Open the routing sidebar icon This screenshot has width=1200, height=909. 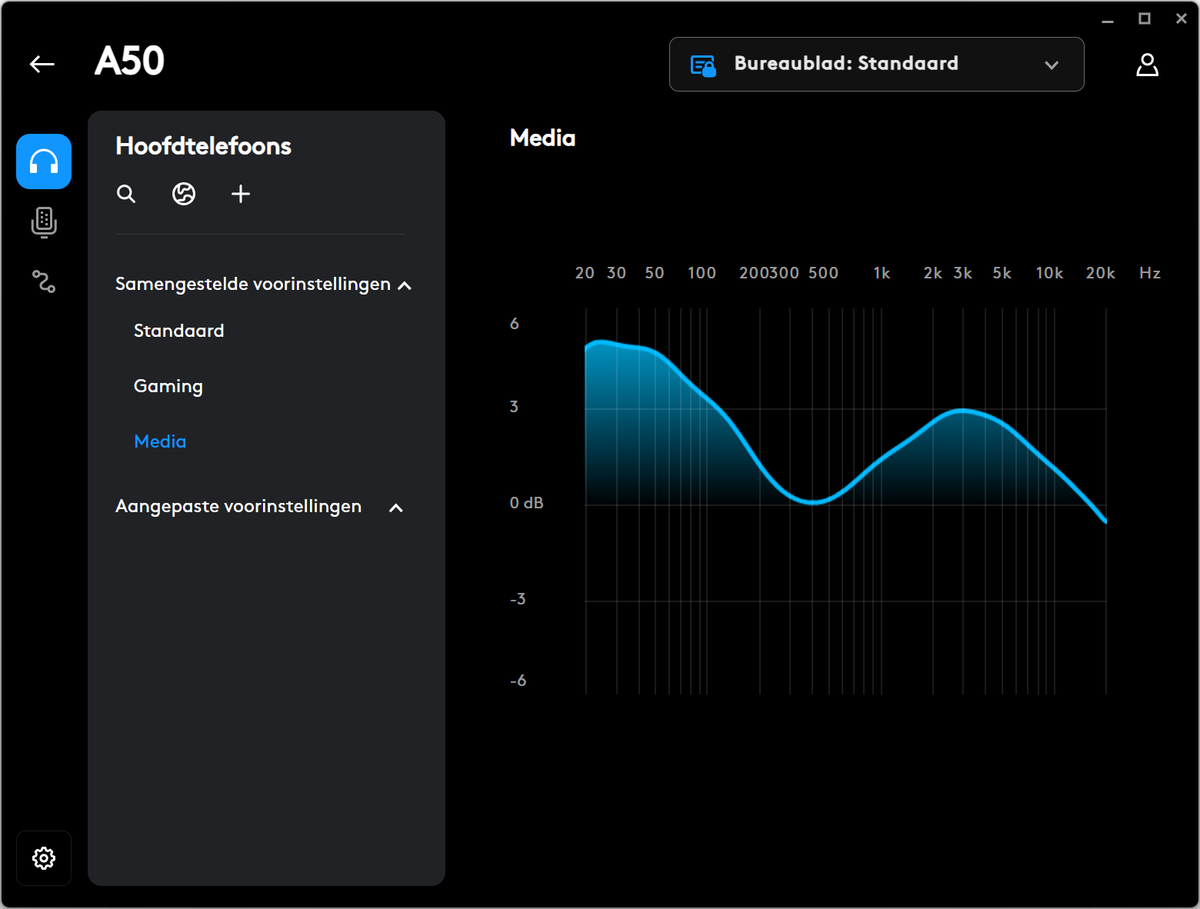click(x=44, y=282)
